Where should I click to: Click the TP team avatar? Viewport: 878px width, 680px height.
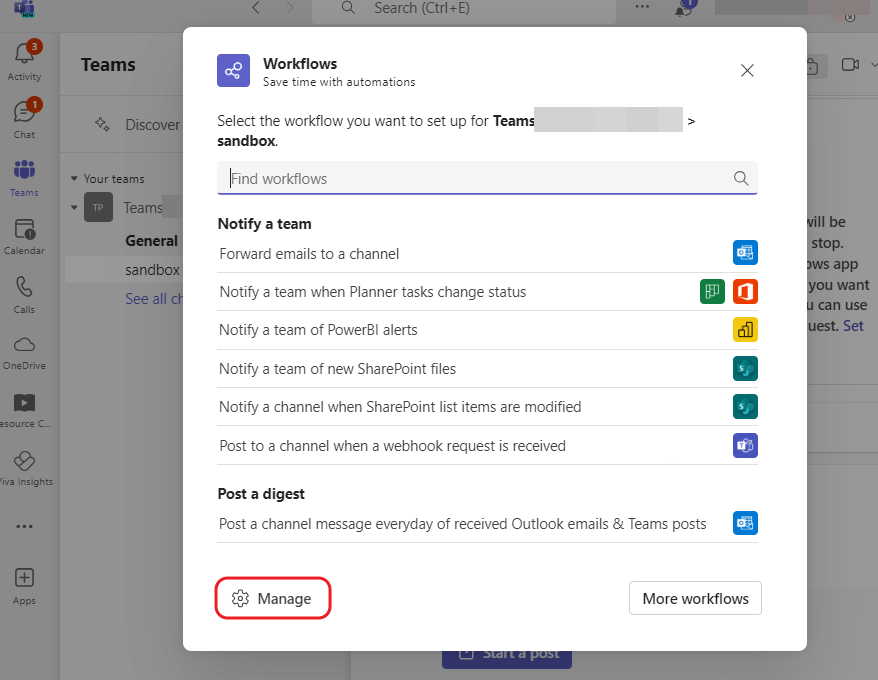point(98,207)
